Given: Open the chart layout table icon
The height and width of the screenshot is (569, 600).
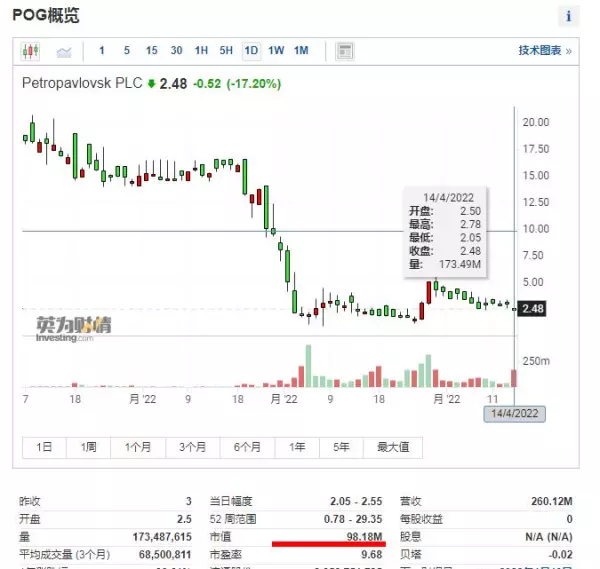Looking at the screenshot, I should point(345,51).
